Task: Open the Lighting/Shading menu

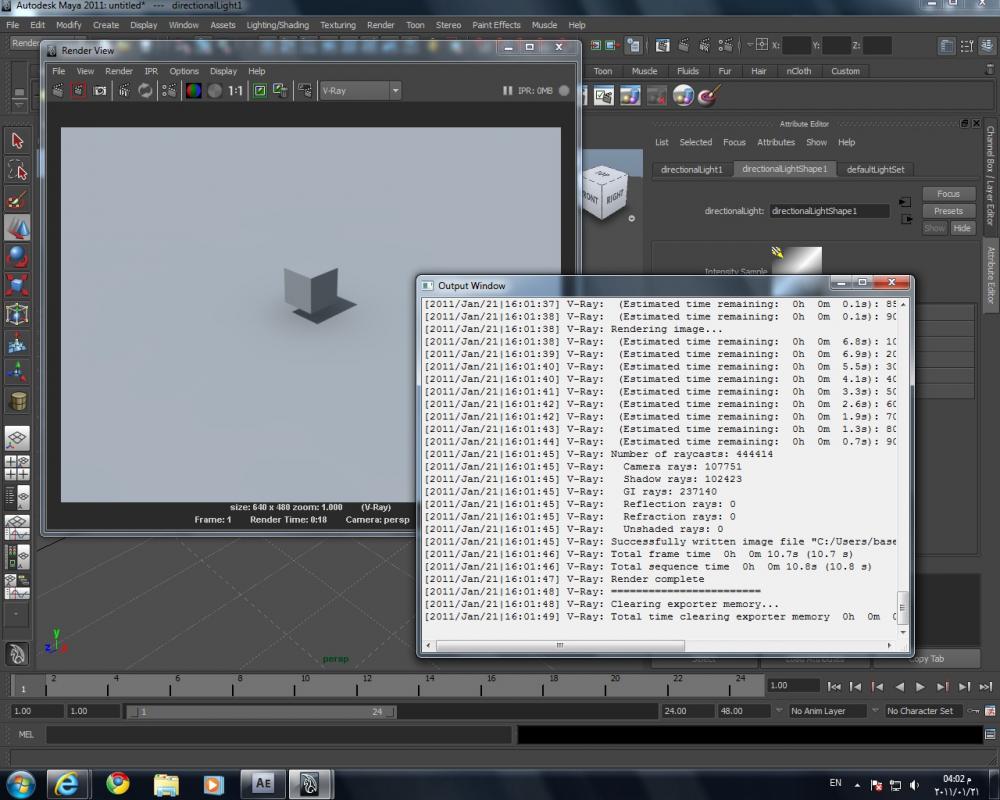Action: pos(277,25)
